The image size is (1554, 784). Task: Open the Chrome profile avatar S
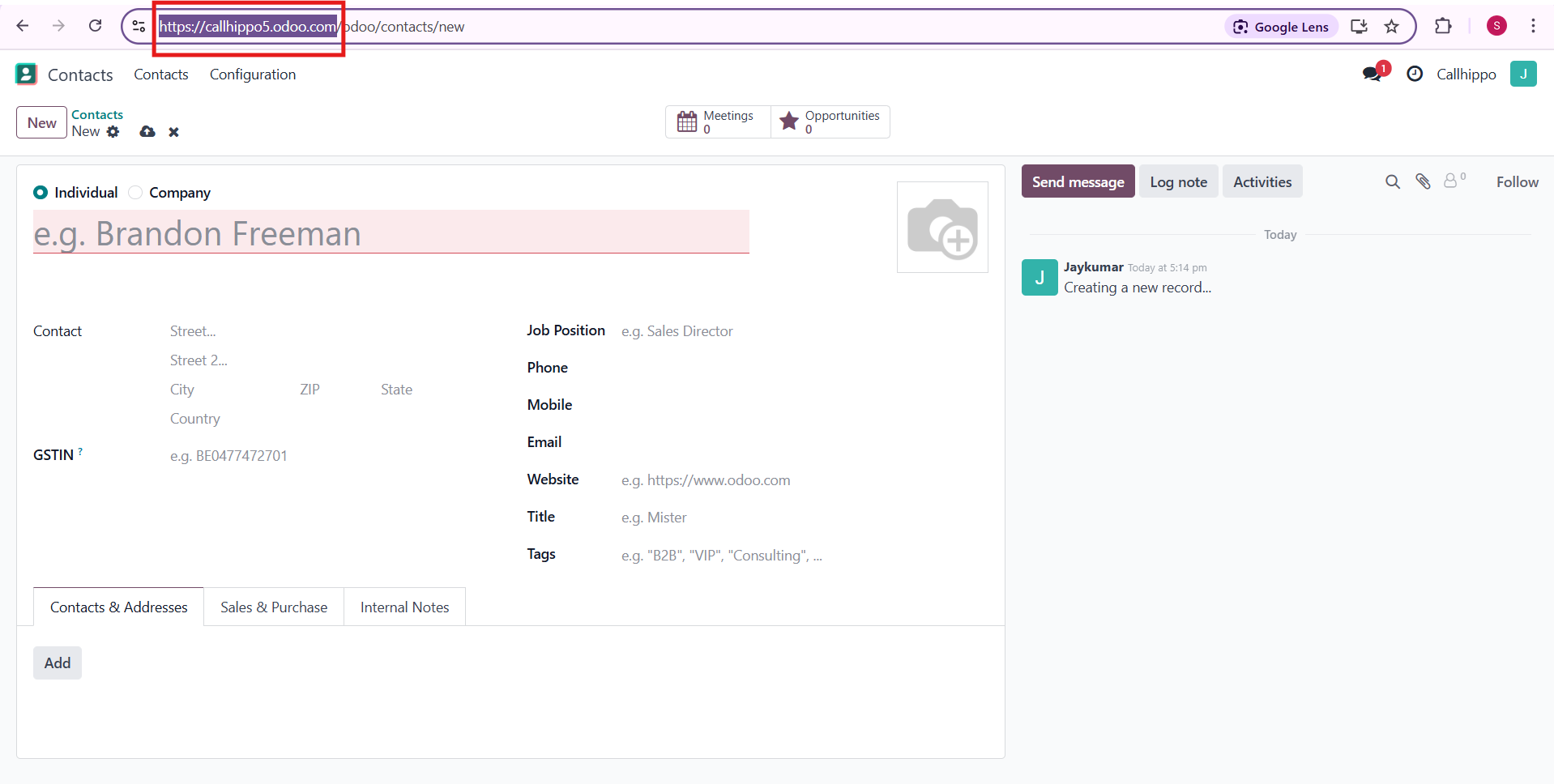[1496, 26]
